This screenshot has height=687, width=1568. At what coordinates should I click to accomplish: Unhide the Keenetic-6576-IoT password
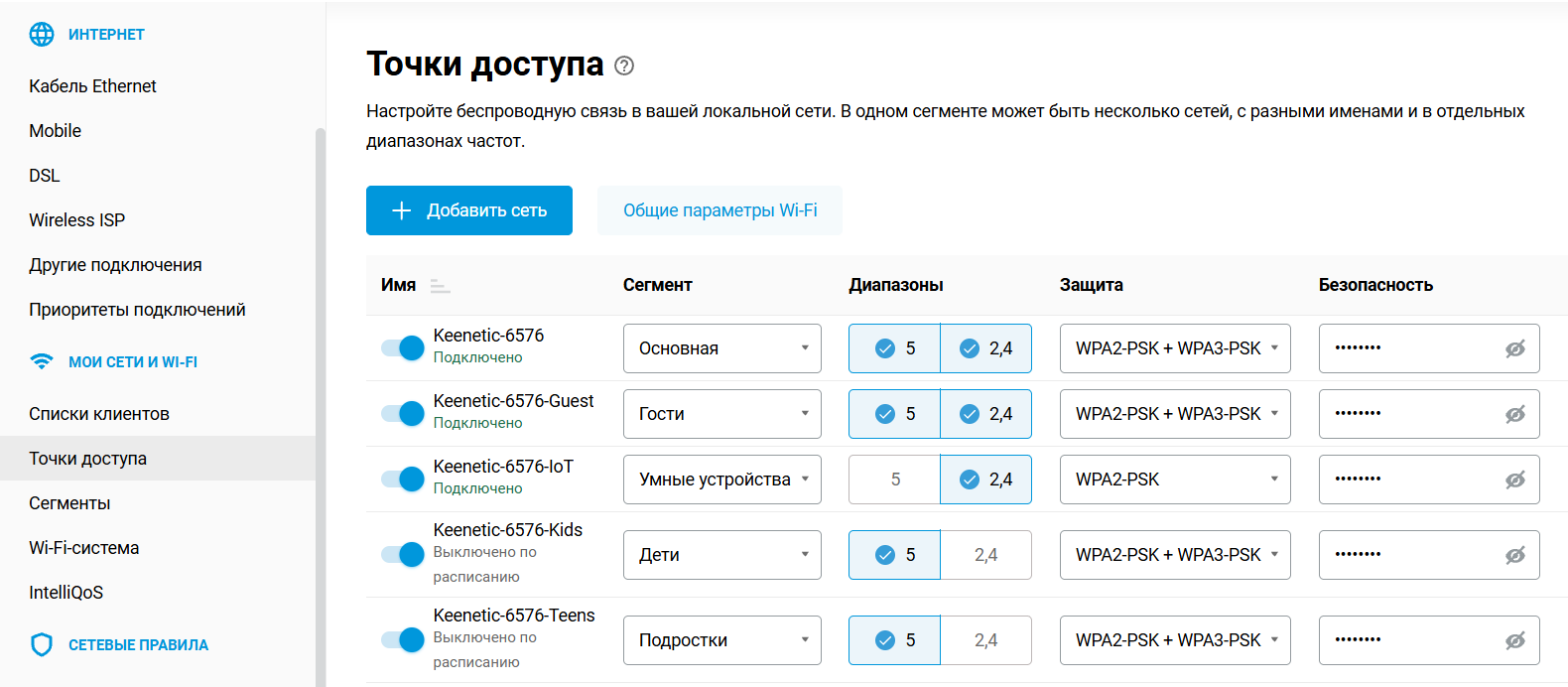[1514, 480]
